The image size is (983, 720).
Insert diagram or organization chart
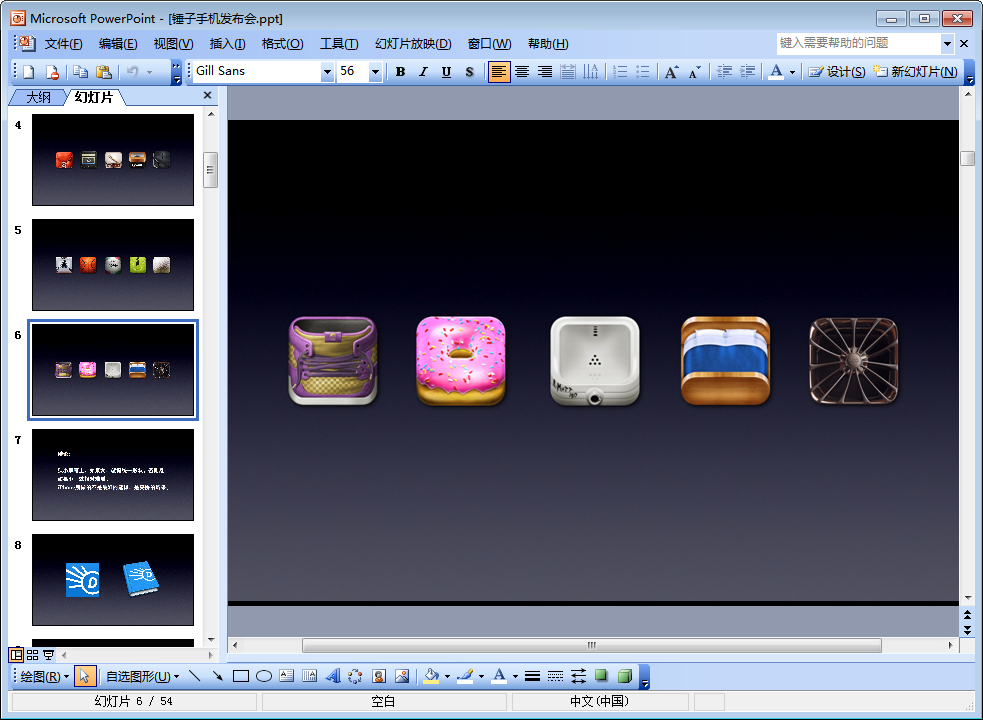coord(355,676)
